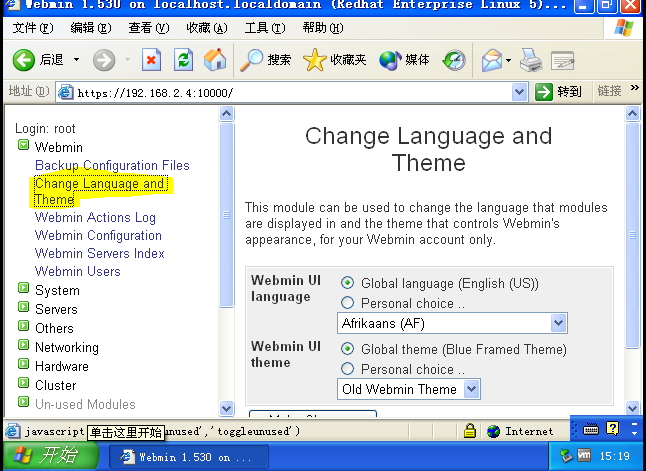This screenshot has height=471, width=646.
Task: Expand the Servers category
Action: (23, 307)
